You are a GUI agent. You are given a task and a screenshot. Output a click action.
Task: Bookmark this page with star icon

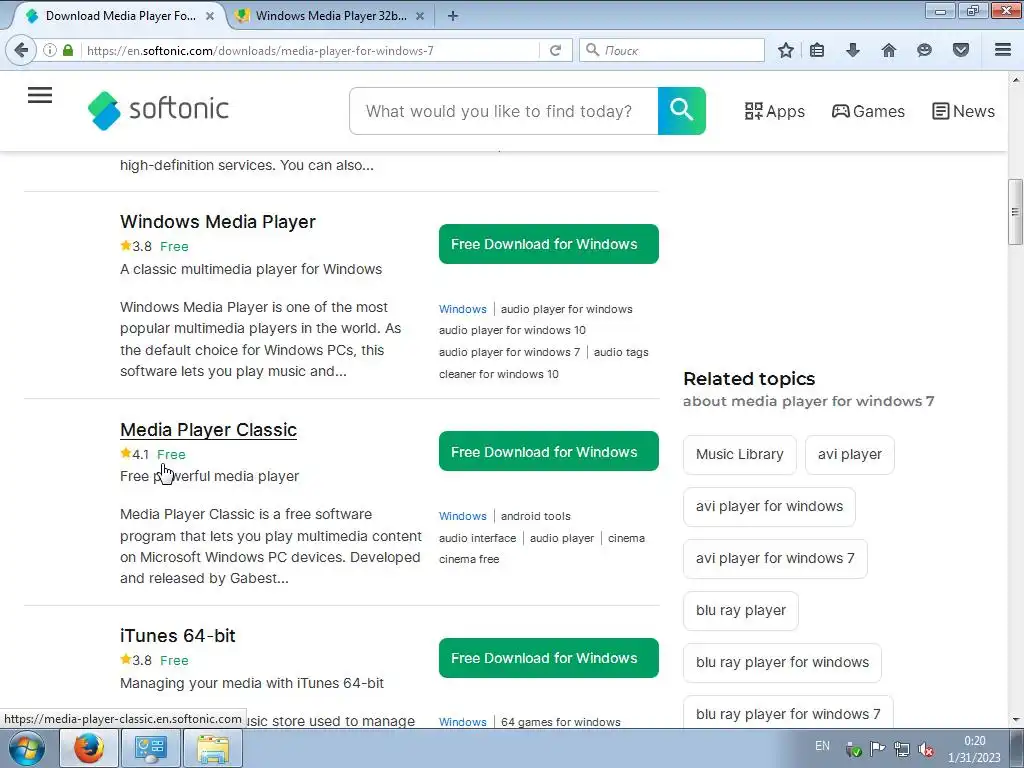tap(786, 50)
